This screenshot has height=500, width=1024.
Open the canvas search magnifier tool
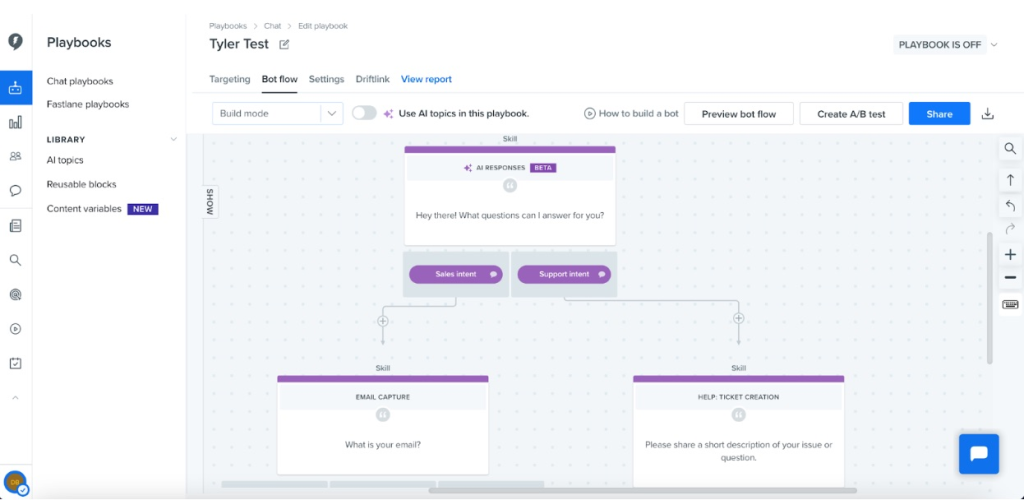pos(1010,149)
